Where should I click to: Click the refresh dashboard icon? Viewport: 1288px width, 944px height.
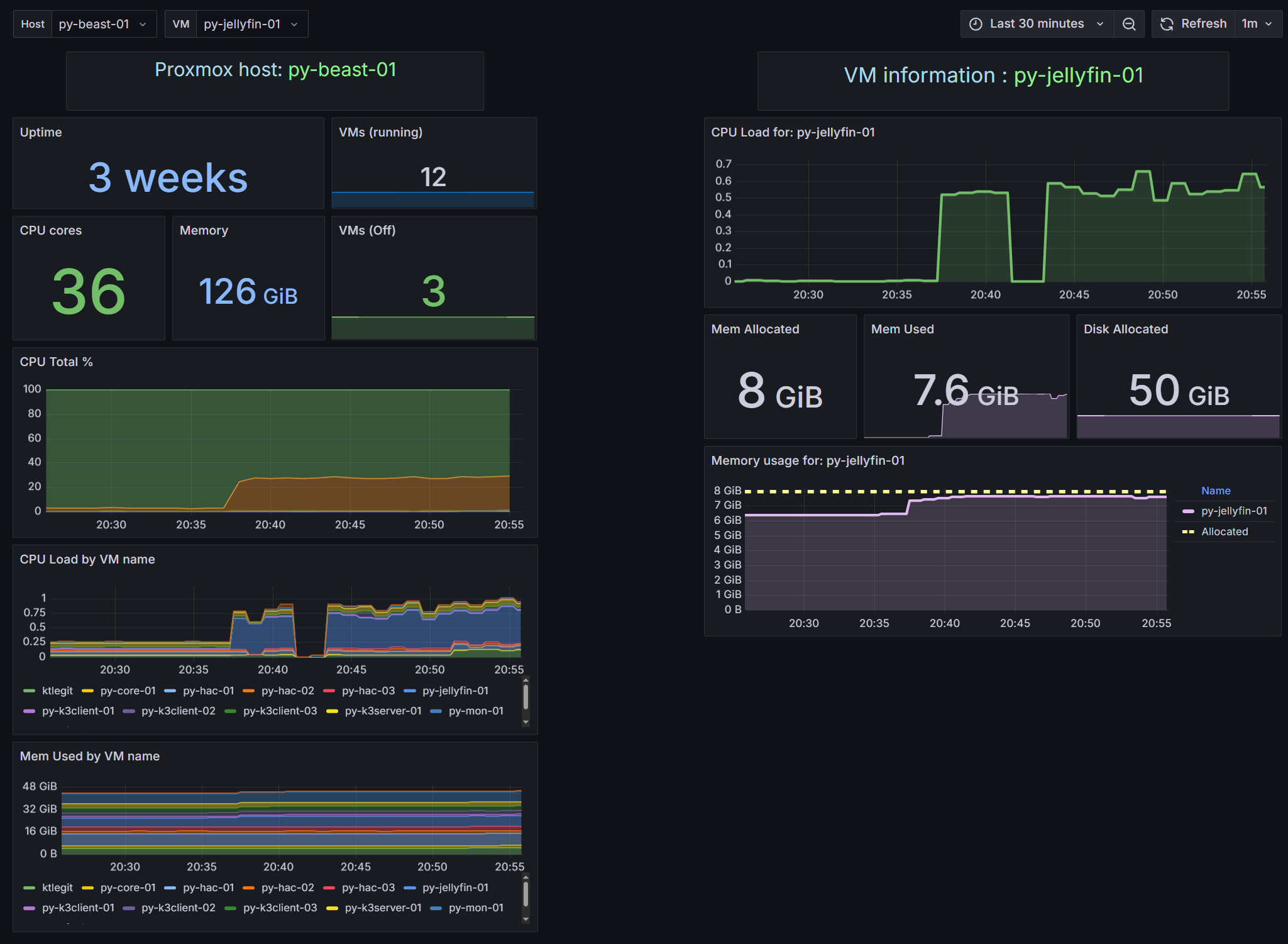tap(1167, 24)
